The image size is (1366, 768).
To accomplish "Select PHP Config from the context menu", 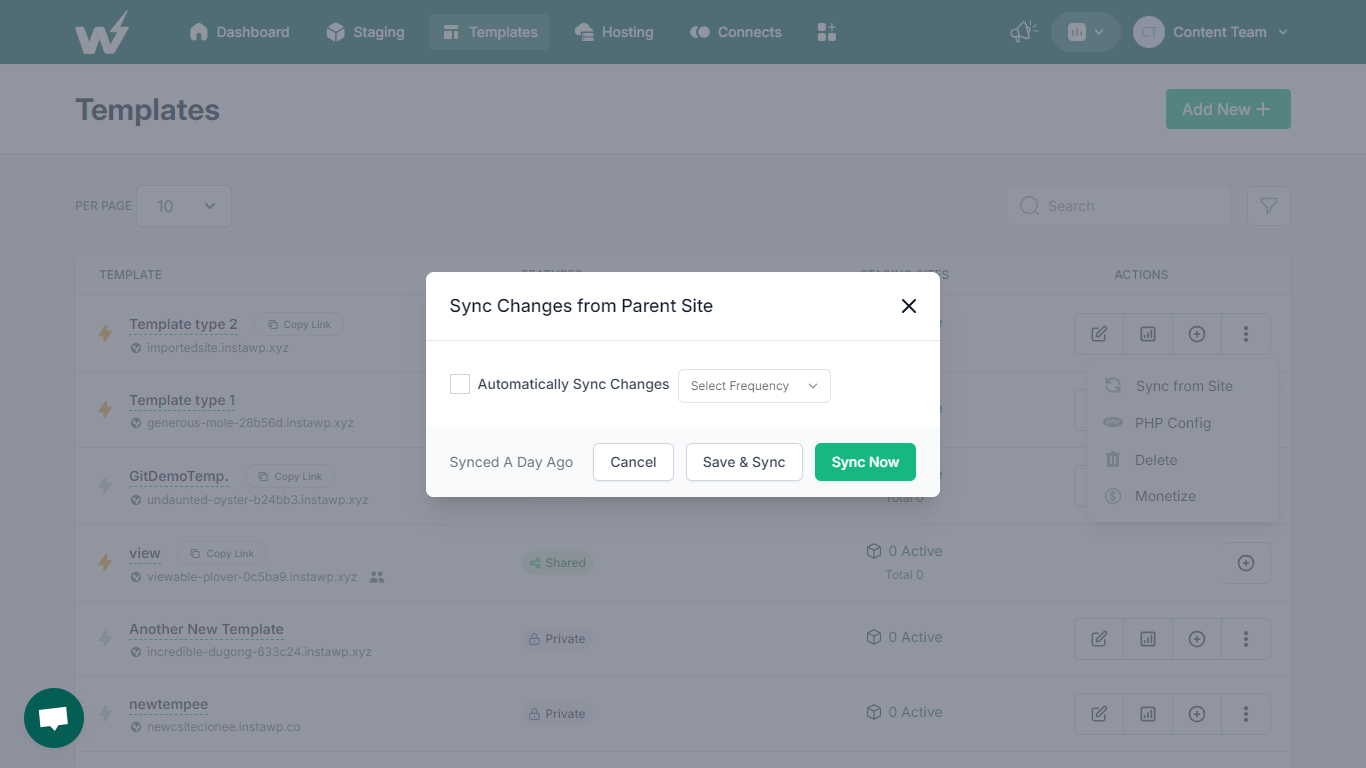I will click(1172, 423).
